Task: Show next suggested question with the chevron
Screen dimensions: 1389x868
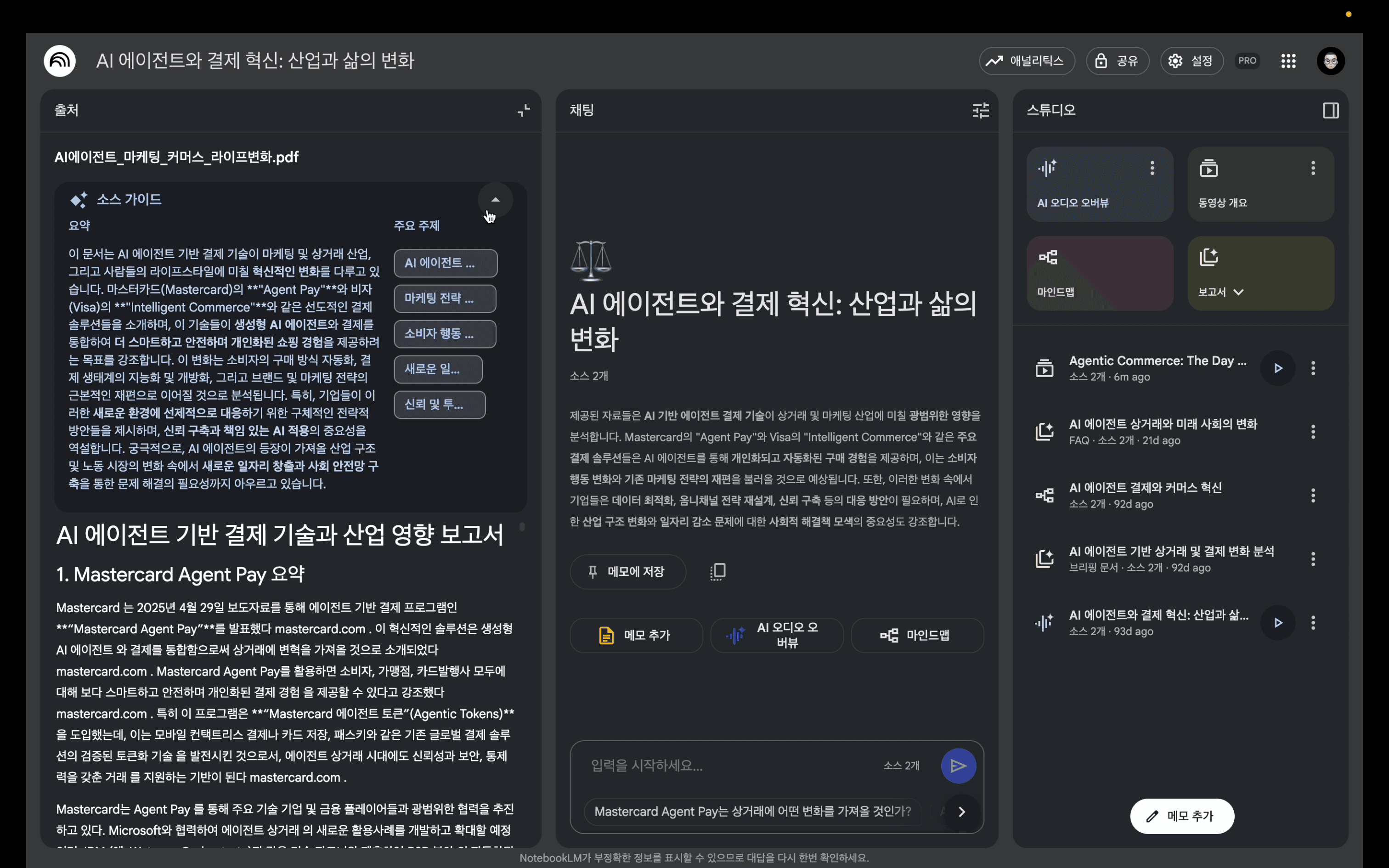Action: 961,812
